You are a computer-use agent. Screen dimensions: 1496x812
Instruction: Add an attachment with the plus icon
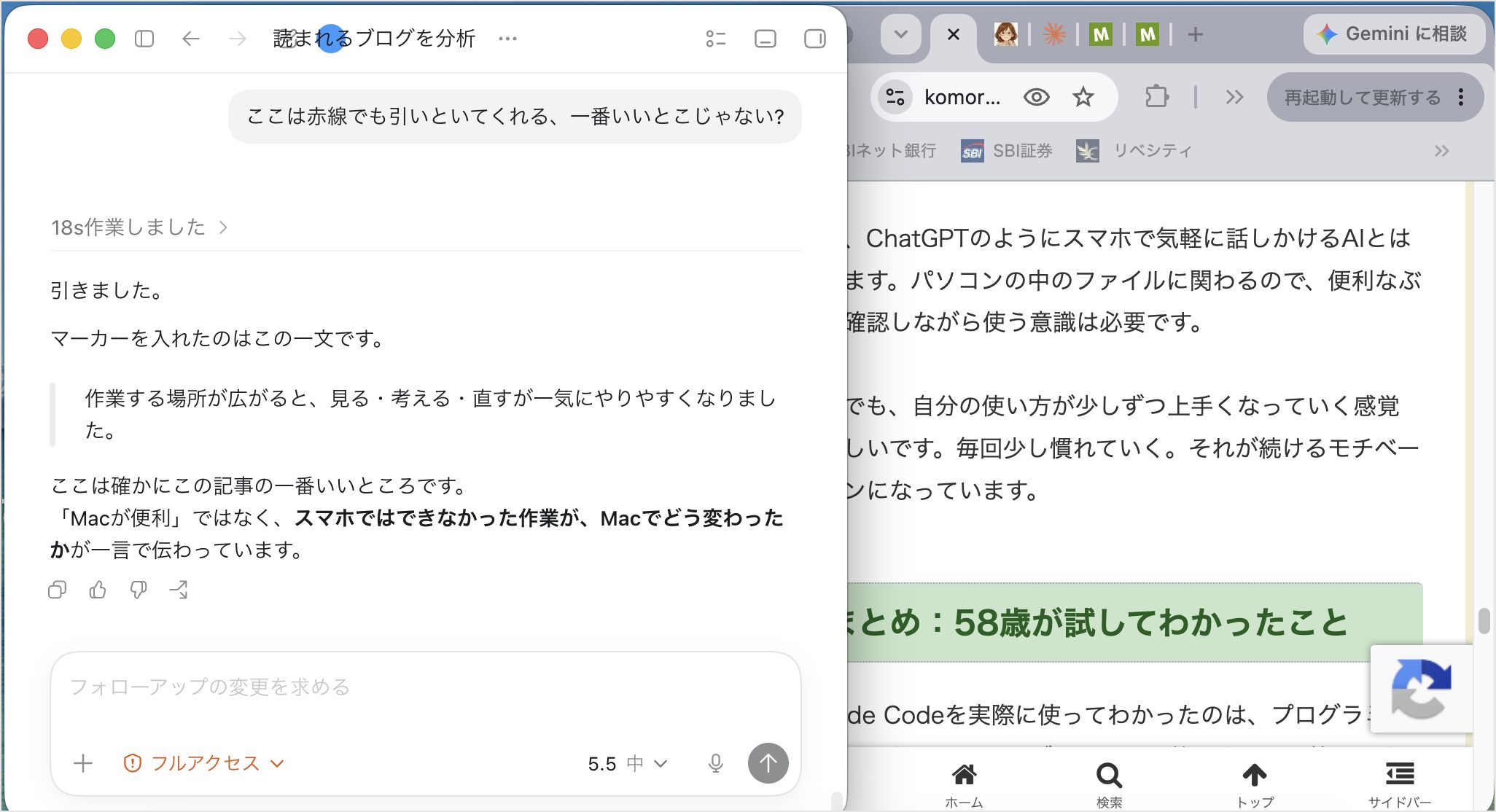(x=83, y=763)
